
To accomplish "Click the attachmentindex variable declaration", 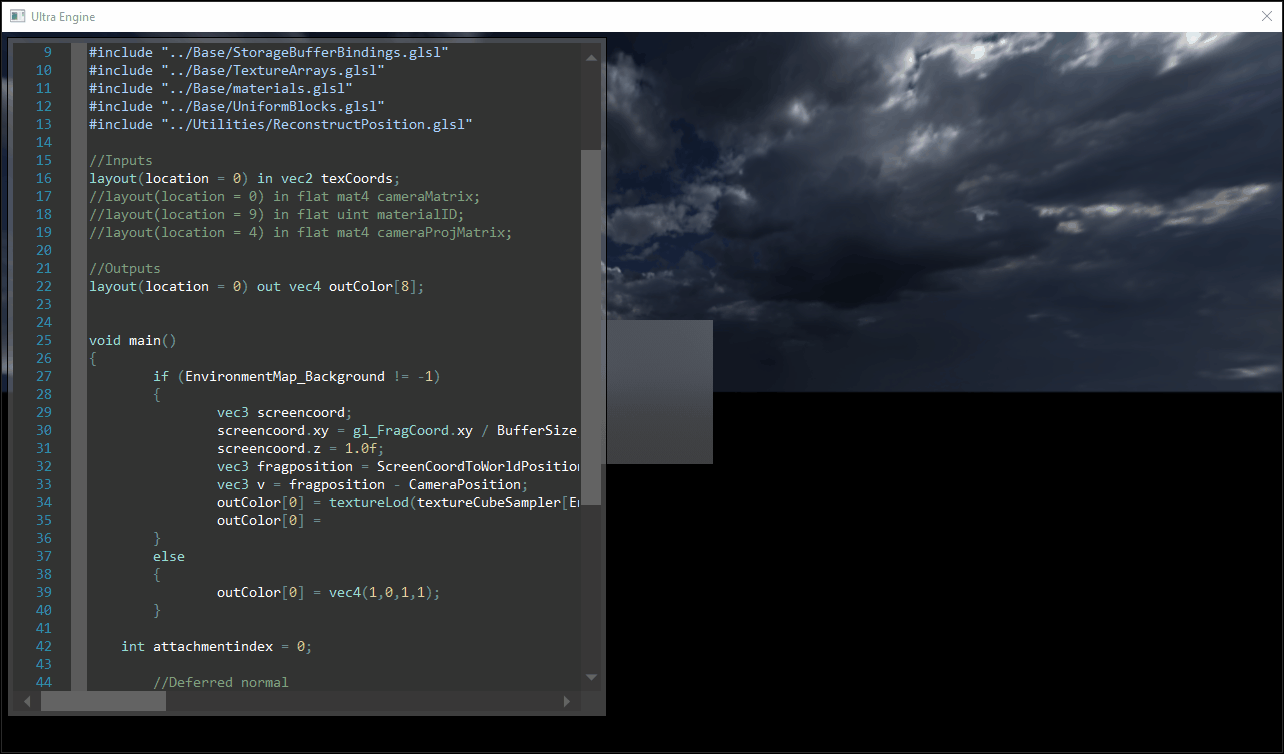I will pyautogui.click(x=216, y=647).
